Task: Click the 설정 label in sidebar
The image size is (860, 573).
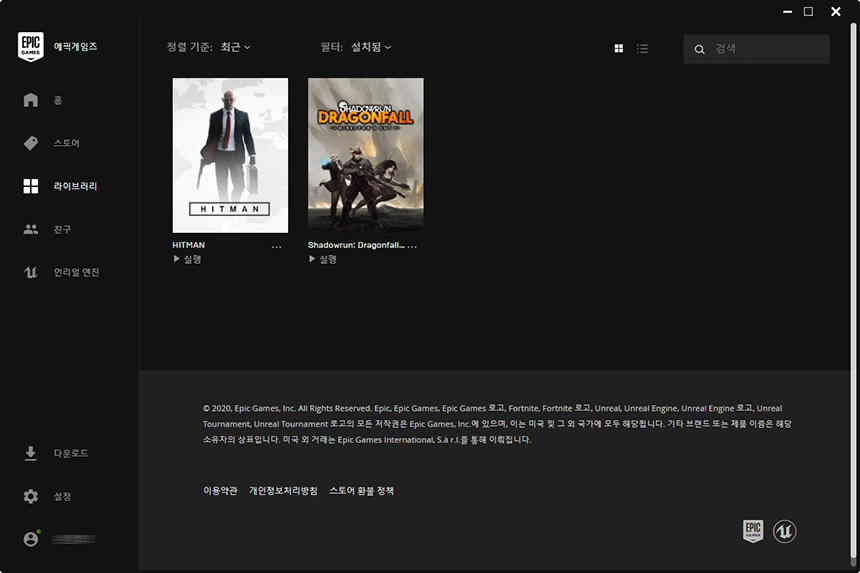Action: [62, 496]
